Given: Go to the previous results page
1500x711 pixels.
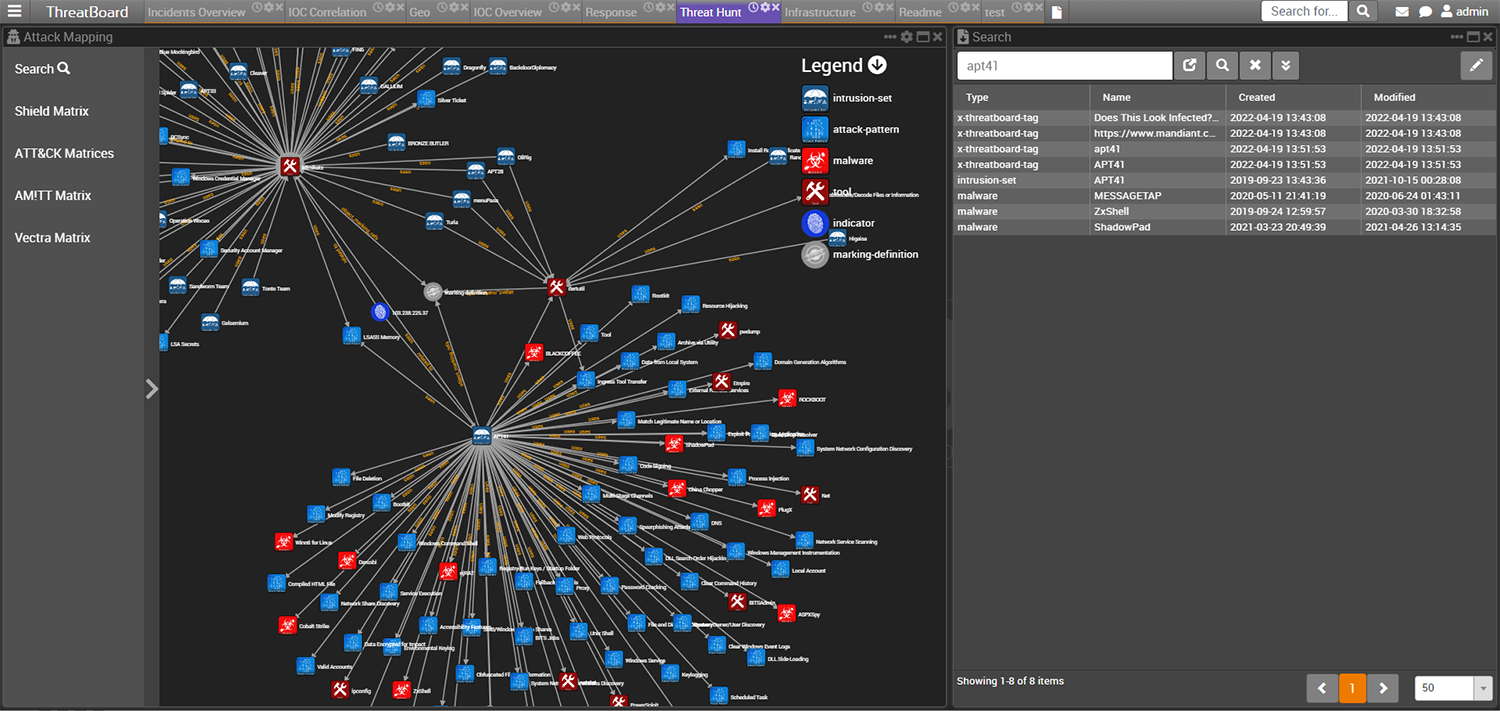Looking at the screenshot, I should (x=1322, y=688).
